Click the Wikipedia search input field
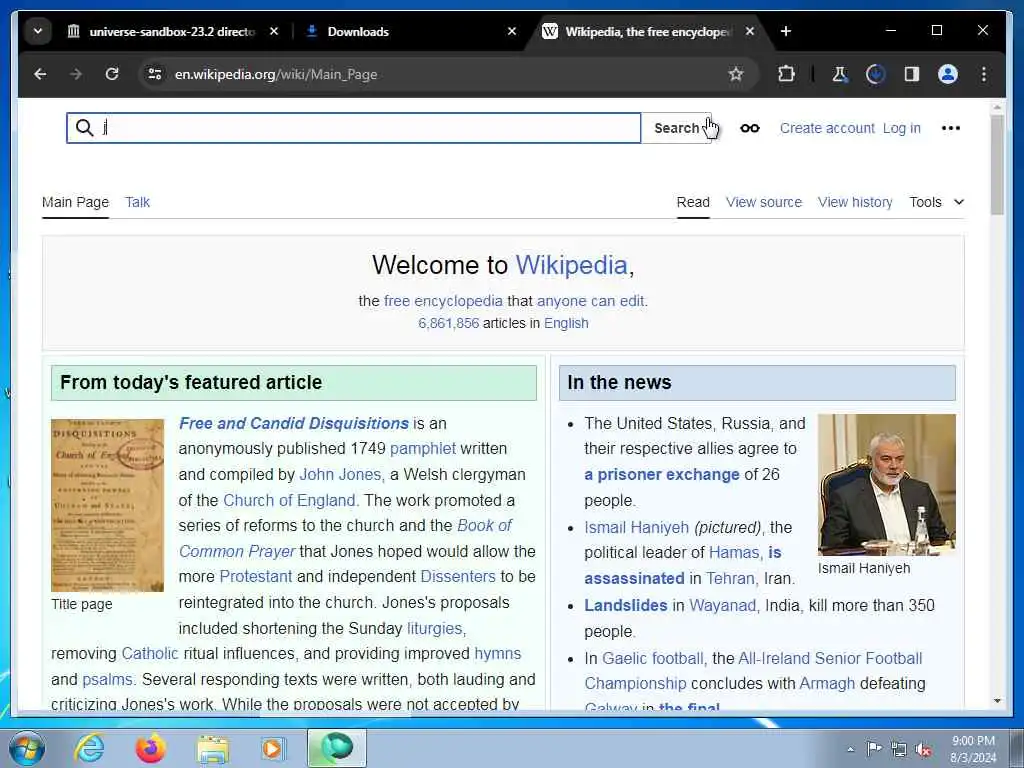 [x=353, y=128]
